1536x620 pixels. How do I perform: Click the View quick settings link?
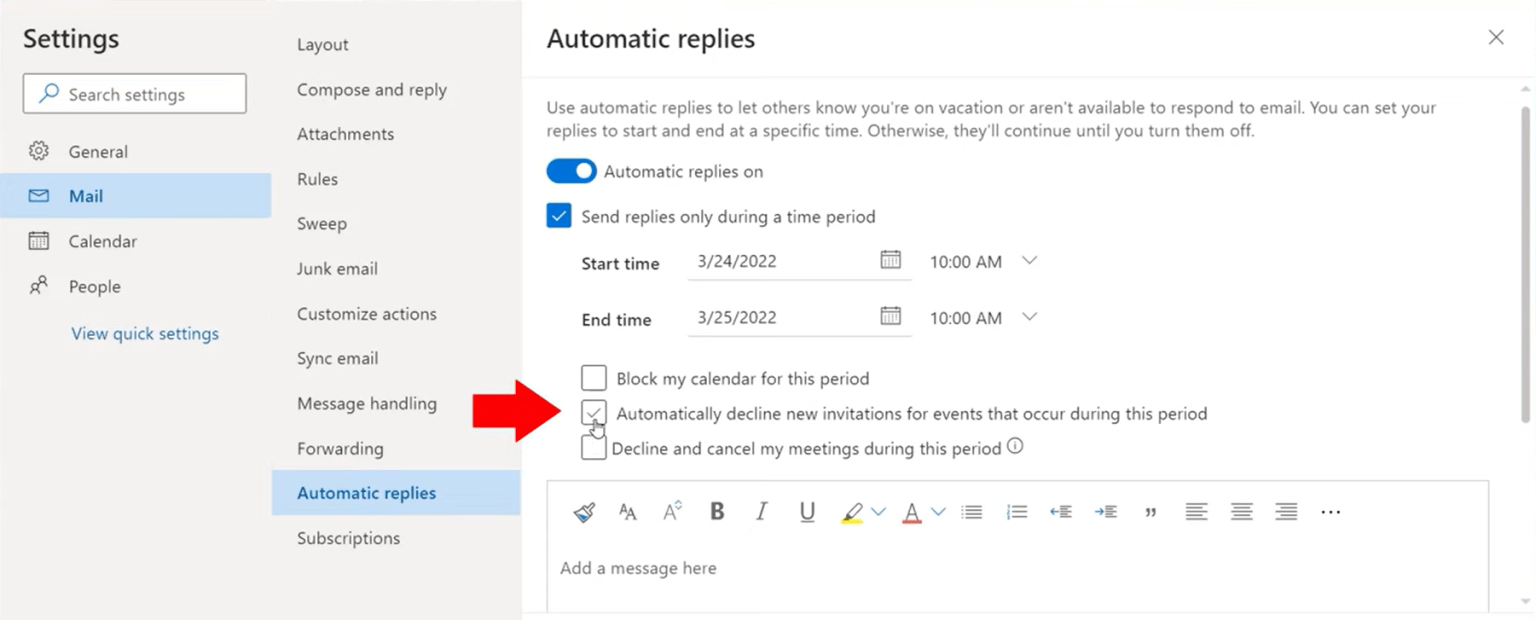(144, 333)
